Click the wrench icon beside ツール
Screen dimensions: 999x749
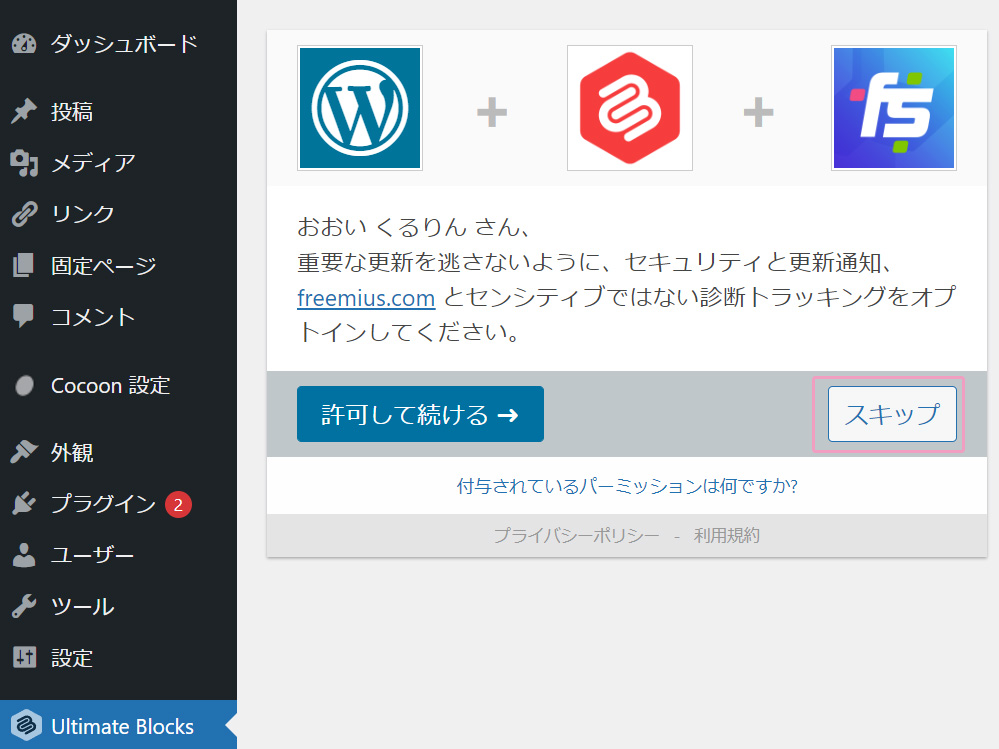pos(24,606)
